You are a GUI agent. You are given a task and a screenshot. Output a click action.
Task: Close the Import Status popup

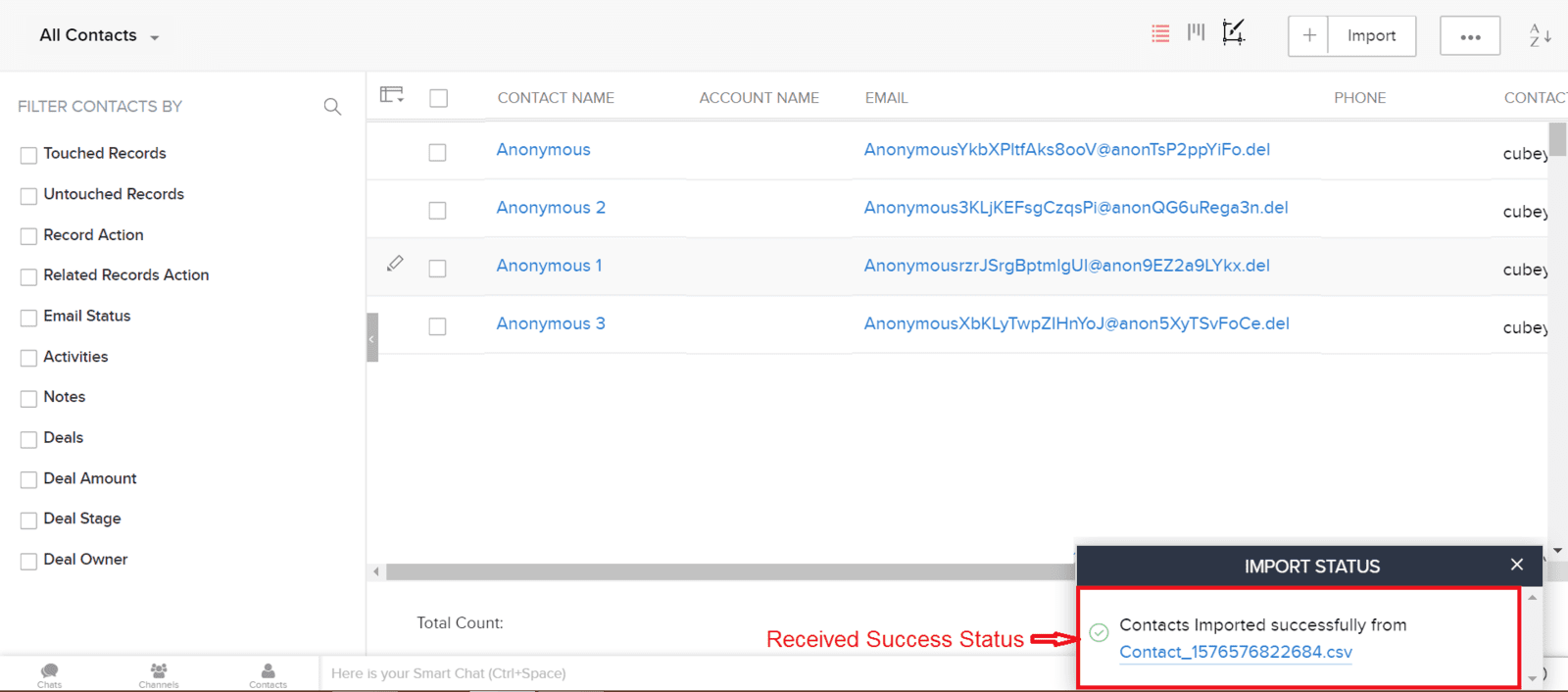1517,565
